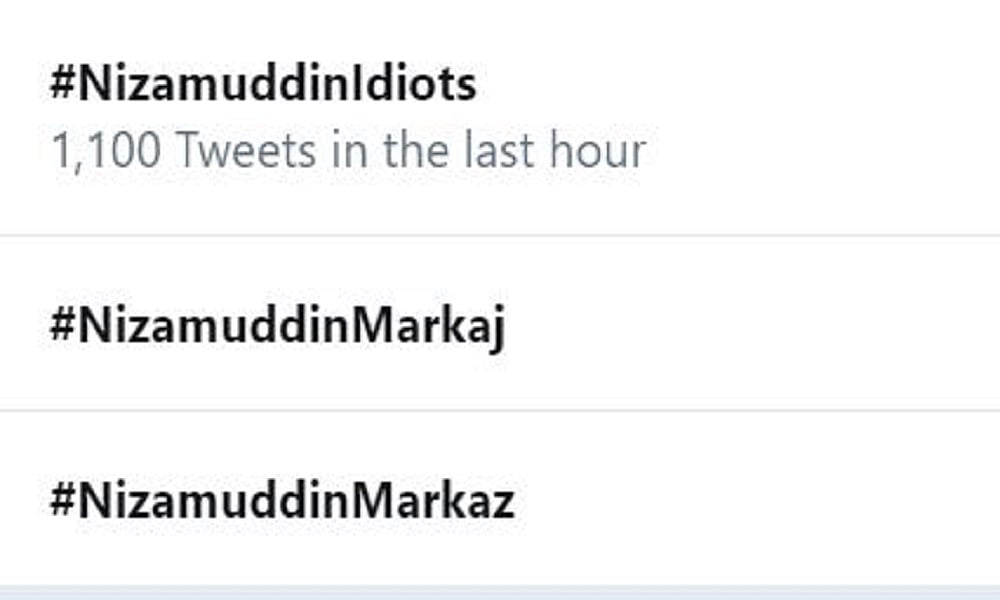Click the hash symbol before NizamuddinMarkaz

click(63, 501)
